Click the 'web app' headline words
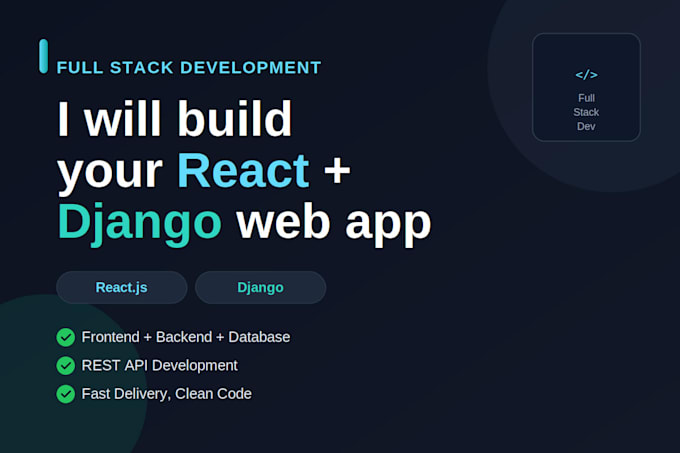Image resolution: width=680 pixels, height=453 pixels. (x=333, y=224)
